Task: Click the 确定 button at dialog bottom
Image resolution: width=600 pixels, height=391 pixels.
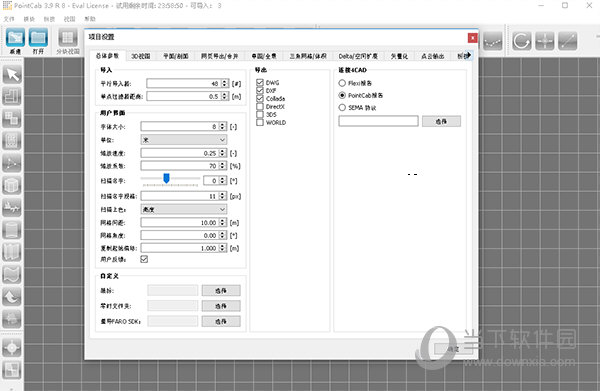Action: (x=453, y=349)
